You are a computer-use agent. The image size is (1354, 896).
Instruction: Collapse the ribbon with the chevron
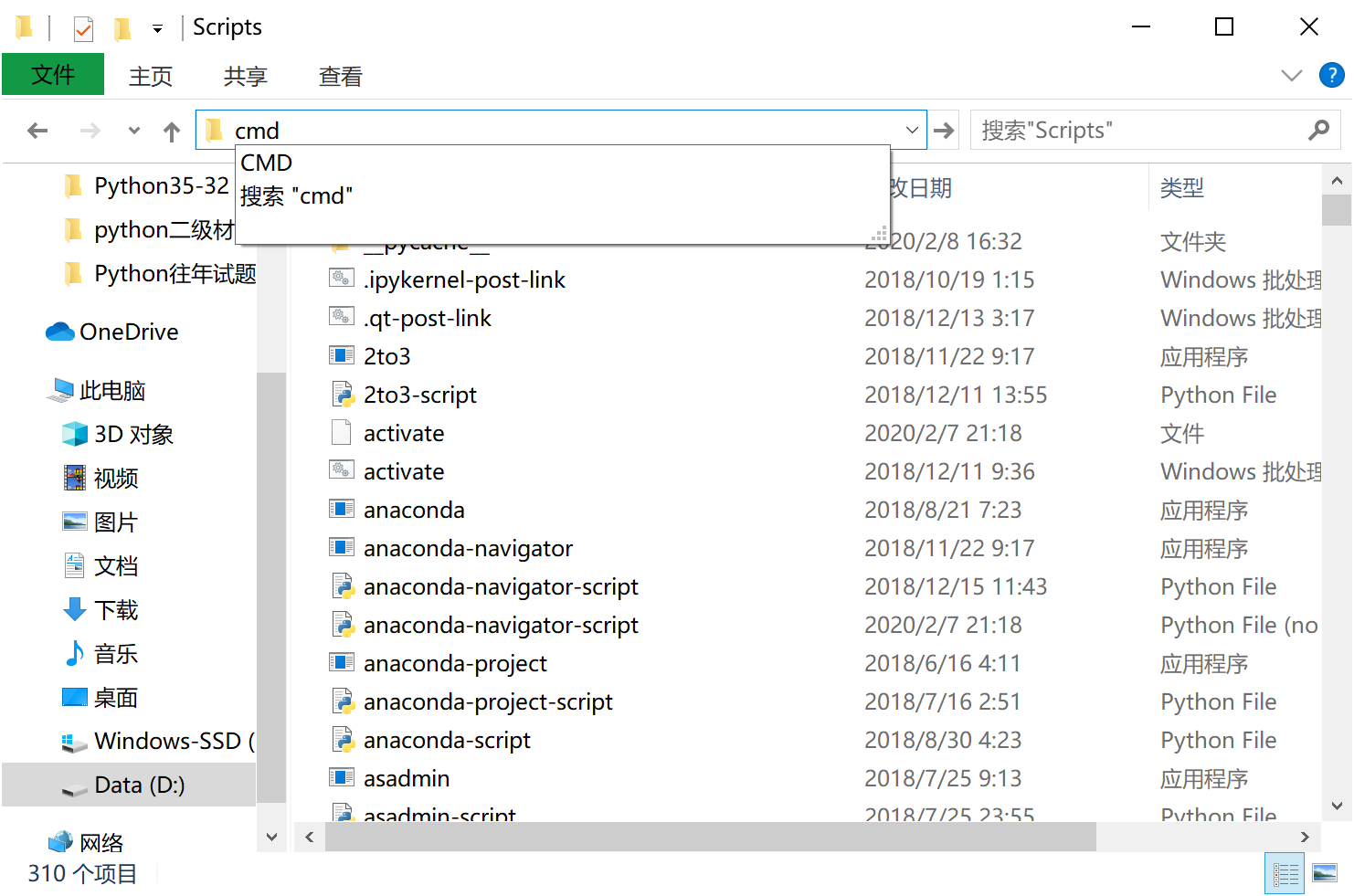(x=1291, y=75)
